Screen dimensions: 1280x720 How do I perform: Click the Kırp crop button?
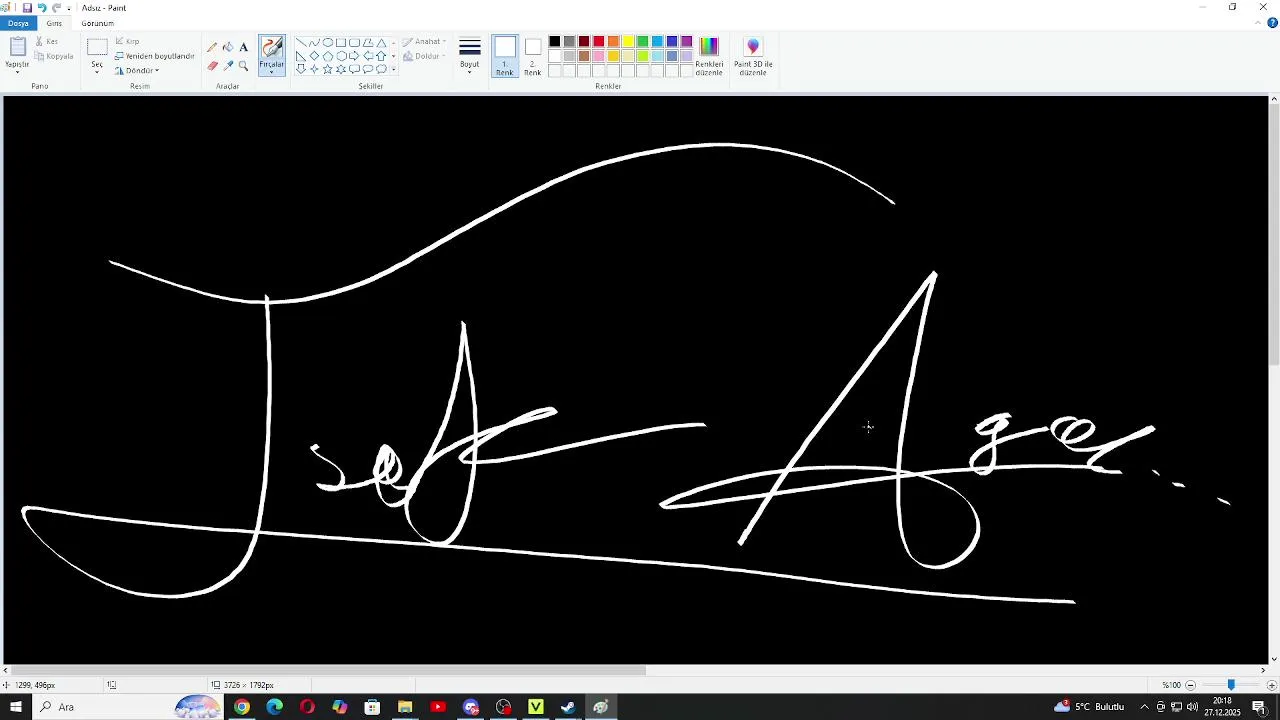[x=127, y=42]
